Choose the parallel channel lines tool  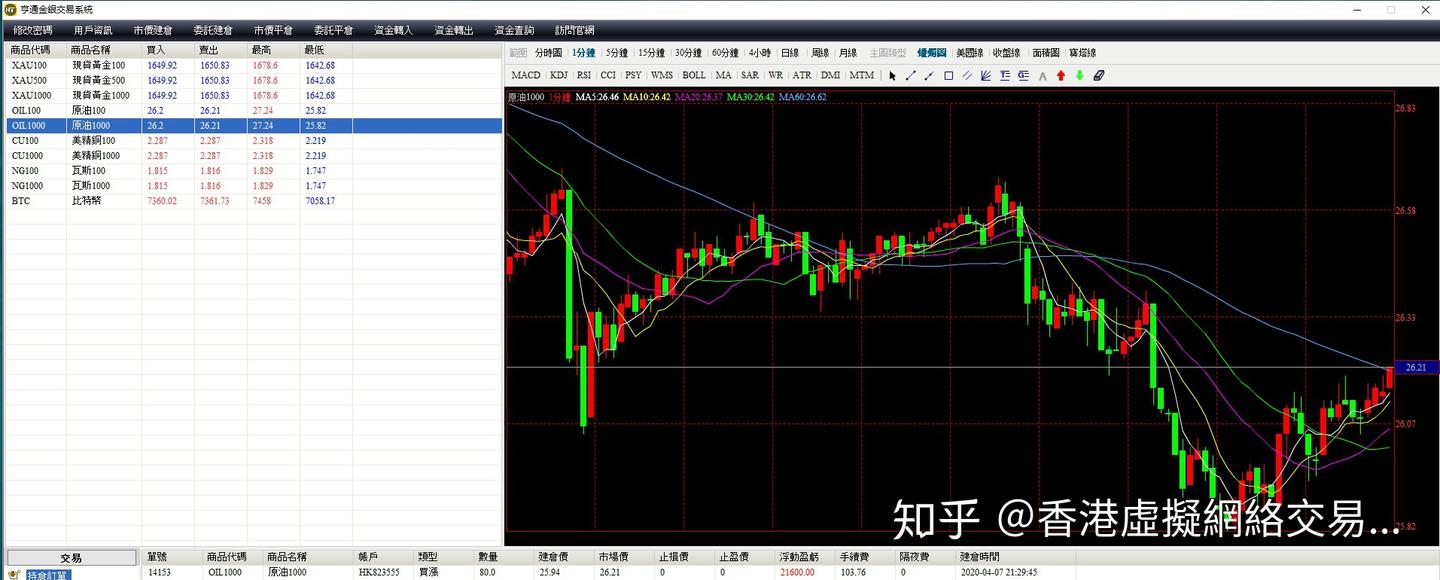pos(966,75)
